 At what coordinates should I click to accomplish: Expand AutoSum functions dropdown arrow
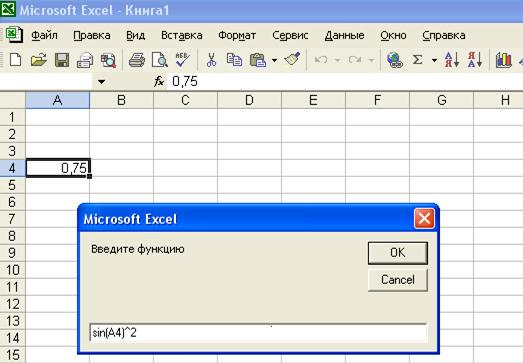pos(434,60)
